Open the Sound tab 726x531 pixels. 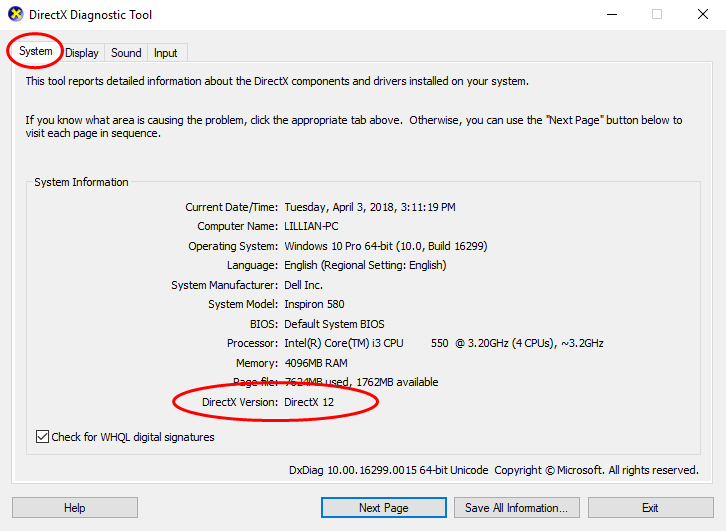coord(126,53)
